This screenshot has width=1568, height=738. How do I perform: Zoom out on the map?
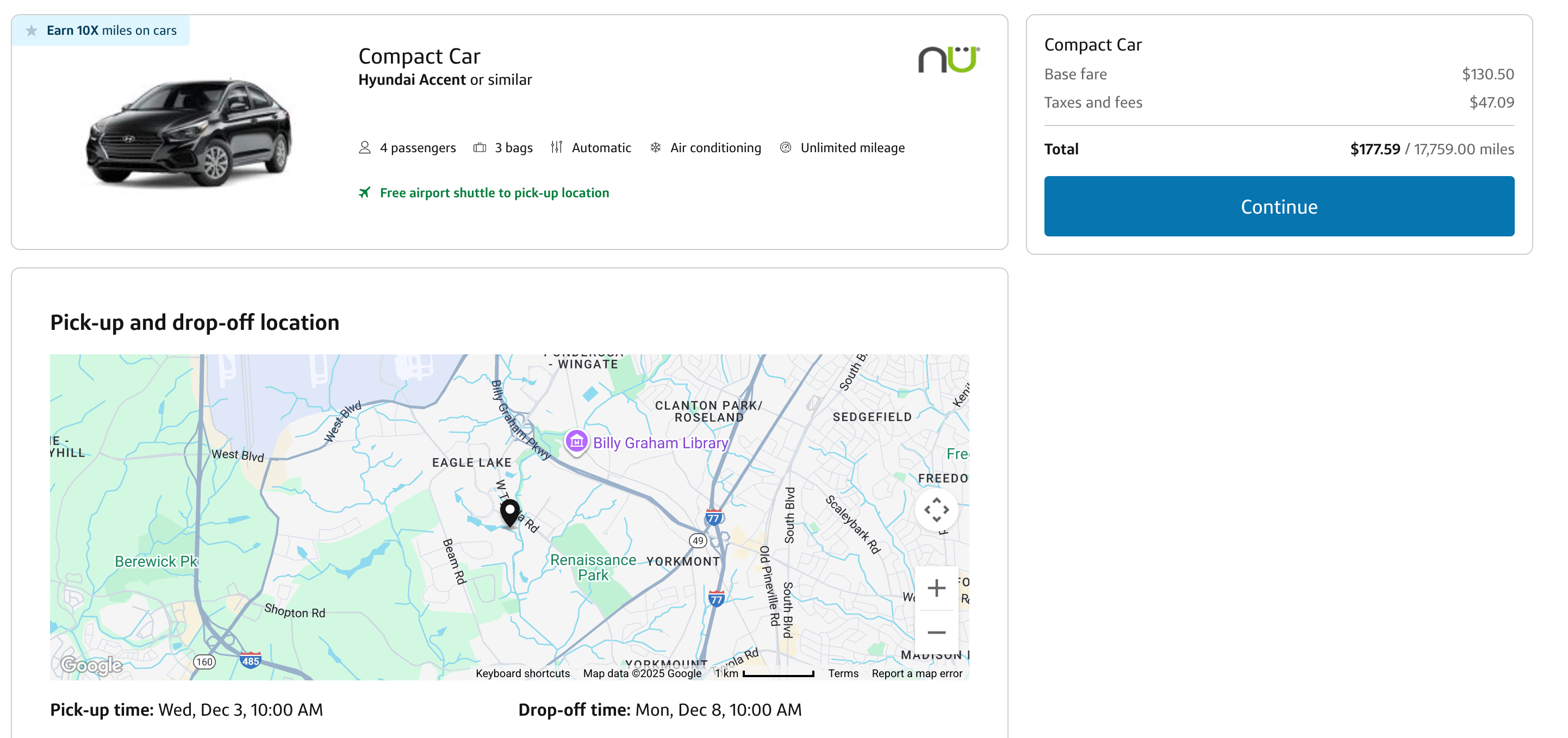(936, 632)
